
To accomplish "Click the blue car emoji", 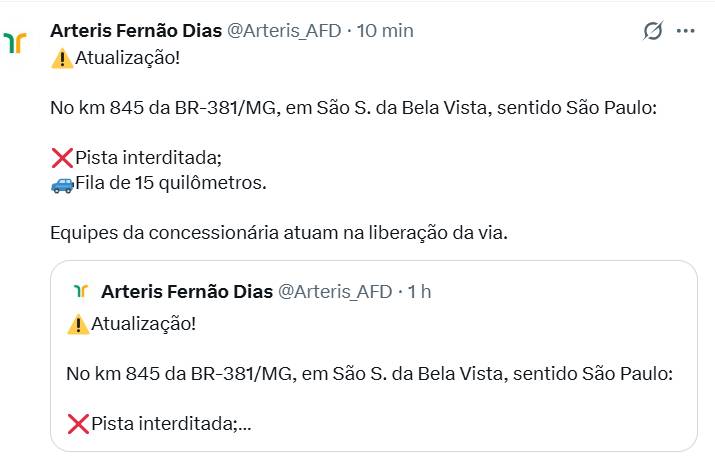I will [x=62, y=183].
